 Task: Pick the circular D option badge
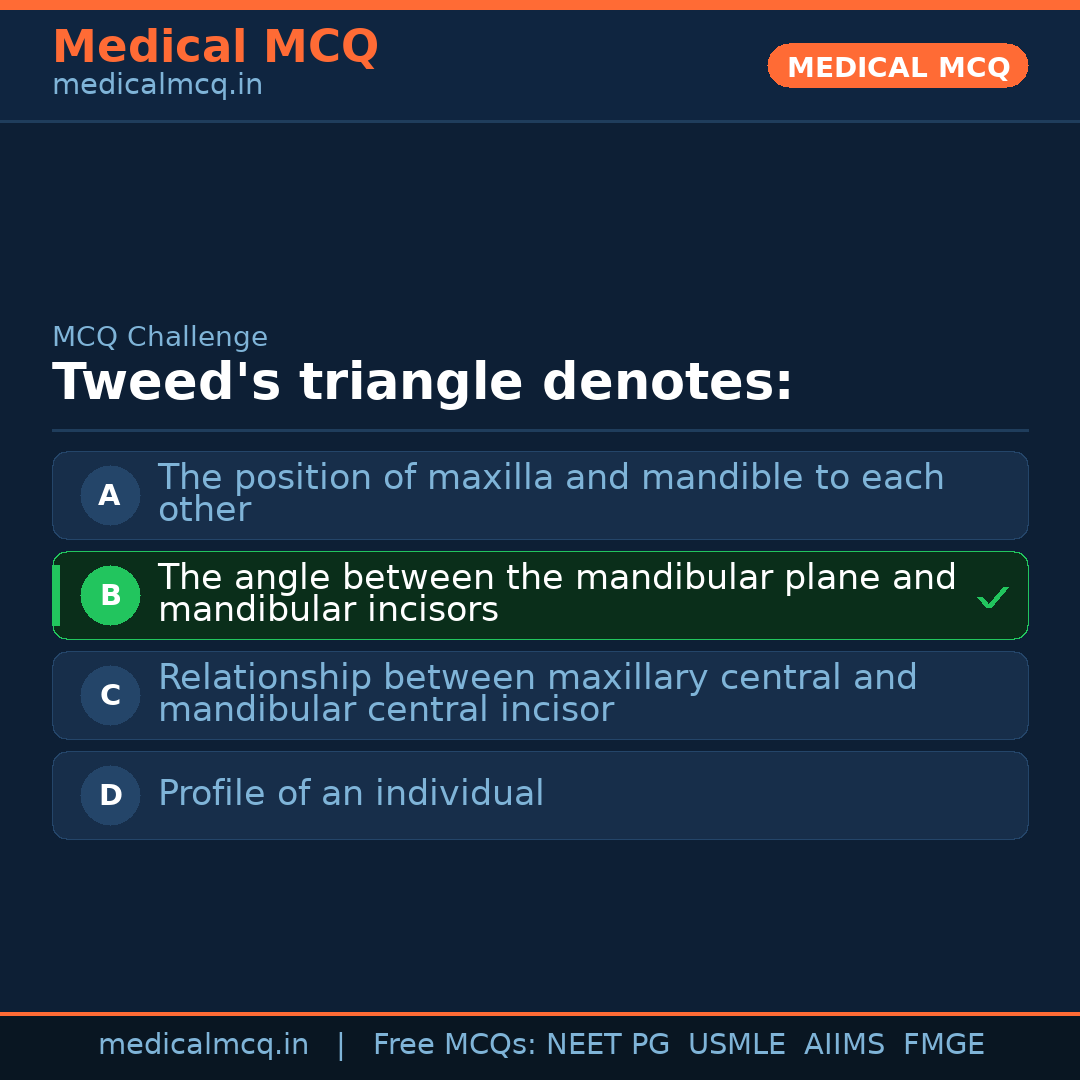click(110, 795)
